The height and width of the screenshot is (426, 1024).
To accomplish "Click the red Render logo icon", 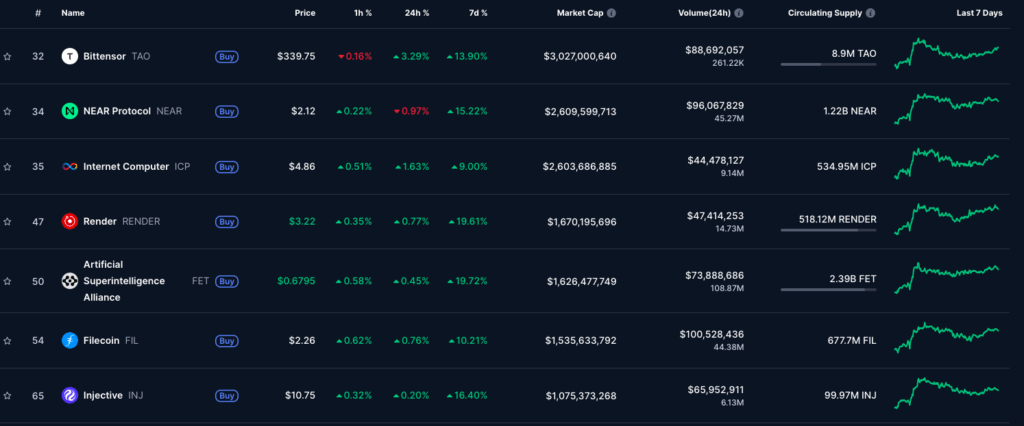I will point(70,221).
